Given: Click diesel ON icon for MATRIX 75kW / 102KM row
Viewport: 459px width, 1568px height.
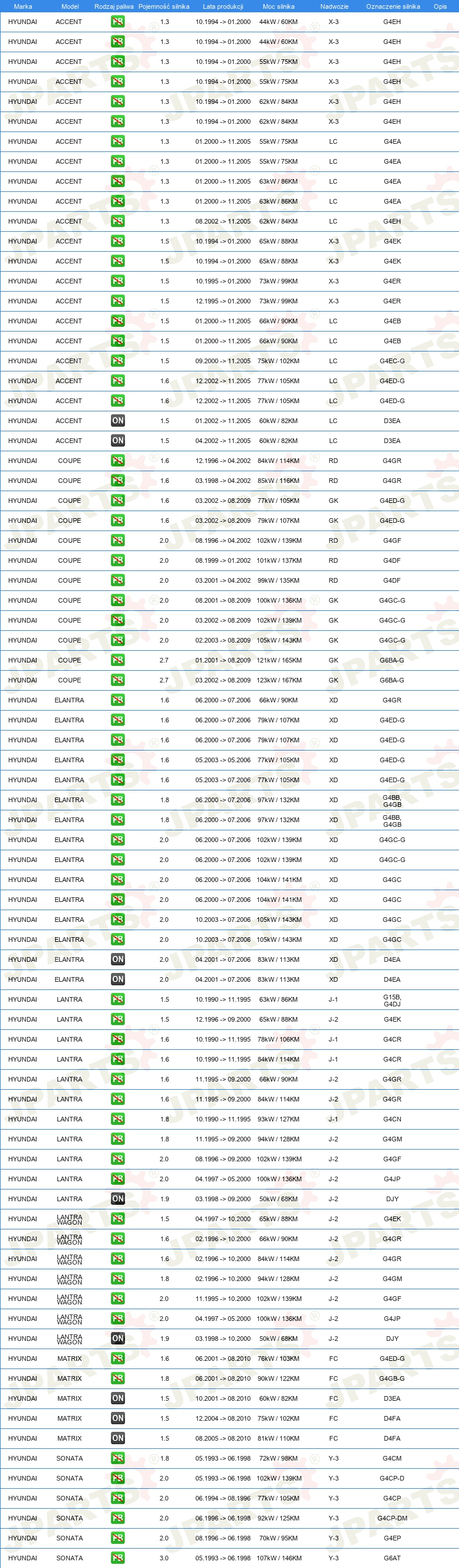Looking at the screenshot, I should (x=117, y=1418).
